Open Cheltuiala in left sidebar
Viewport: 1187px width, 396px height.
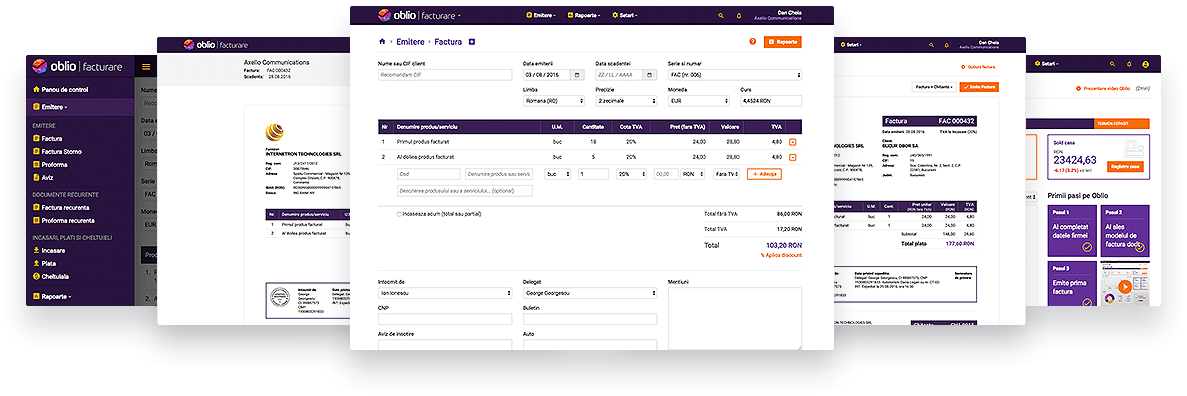click(51, 276)
